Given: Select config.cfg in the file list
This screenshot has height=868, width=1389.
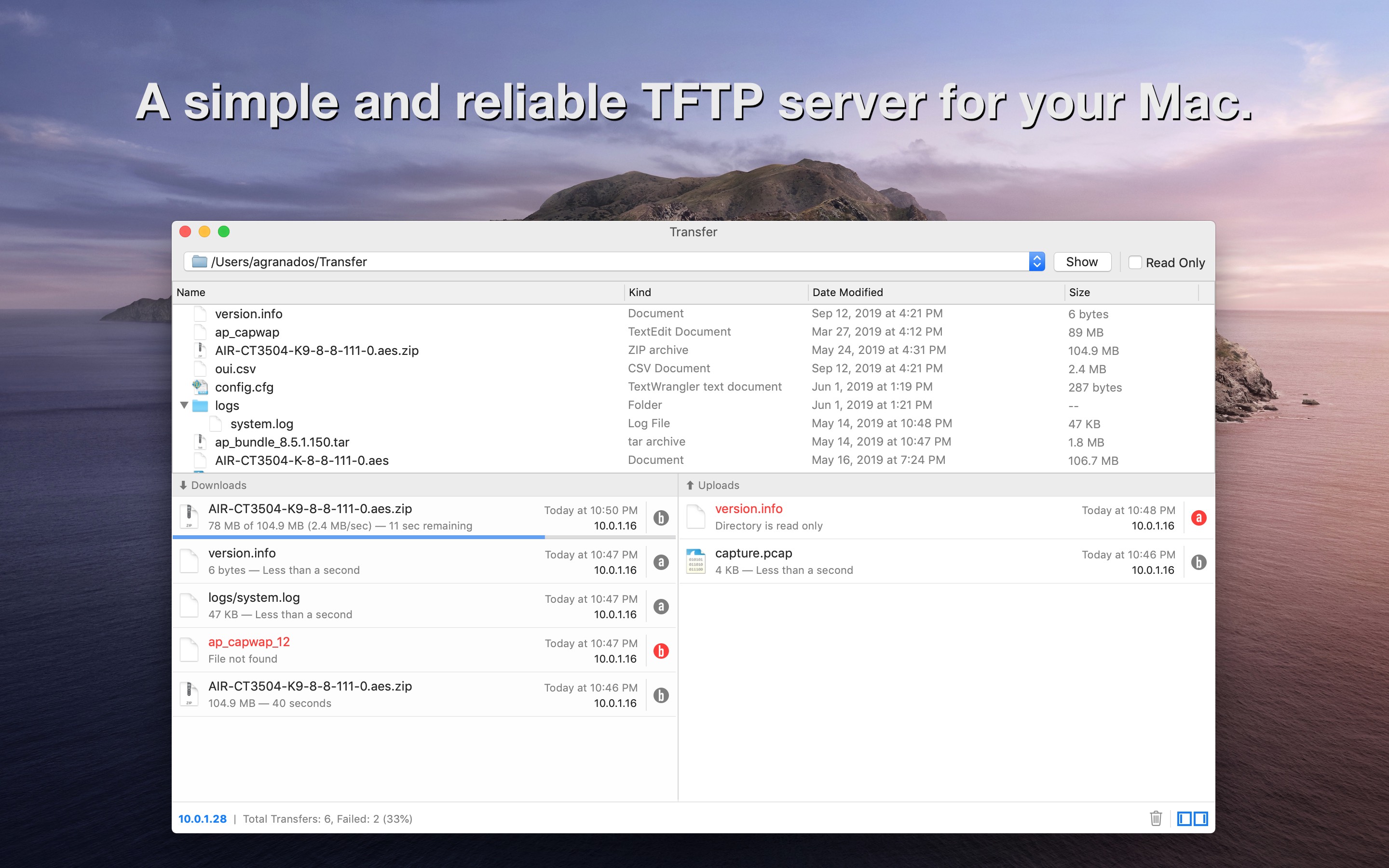Looking at the screenshot, I should [244, 388].
